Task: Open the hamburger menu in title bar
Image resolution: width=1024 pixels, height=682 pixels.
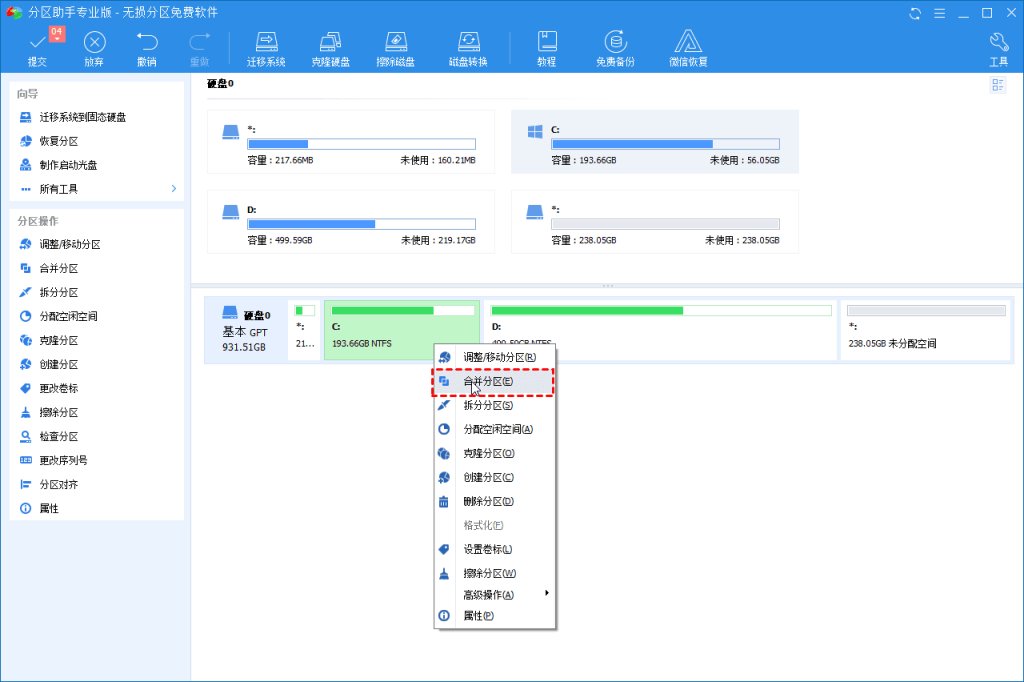Action: 939,13
